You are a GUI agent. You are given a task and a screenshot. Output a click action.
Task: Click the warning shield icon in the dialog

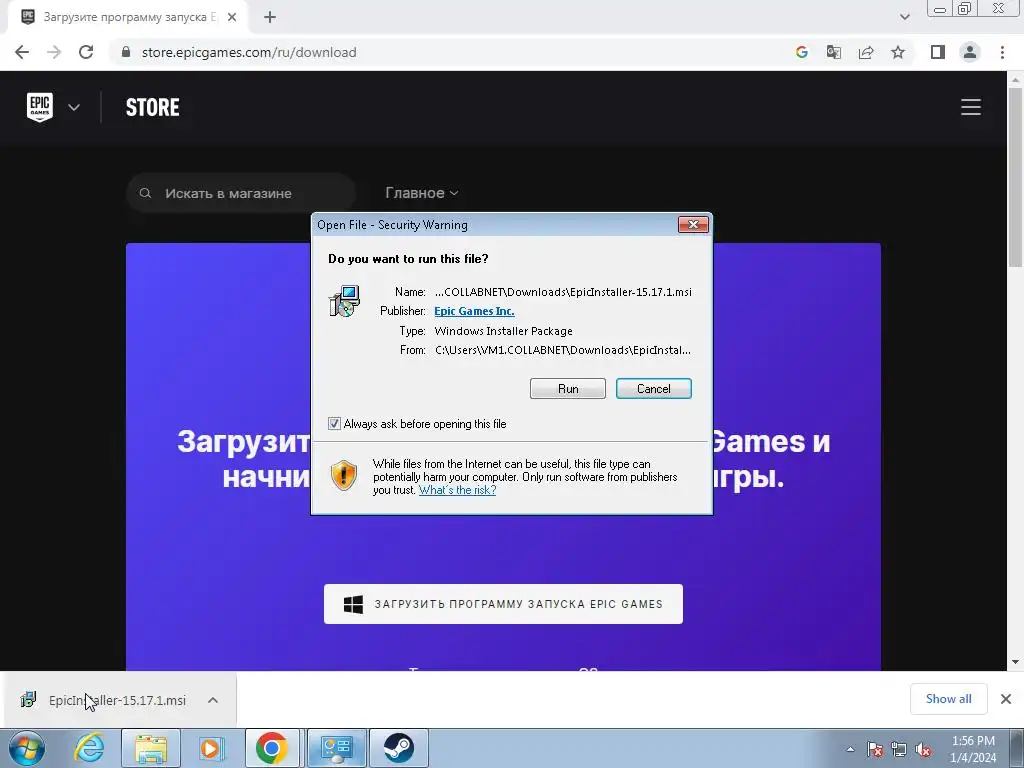tap(344, 475)
